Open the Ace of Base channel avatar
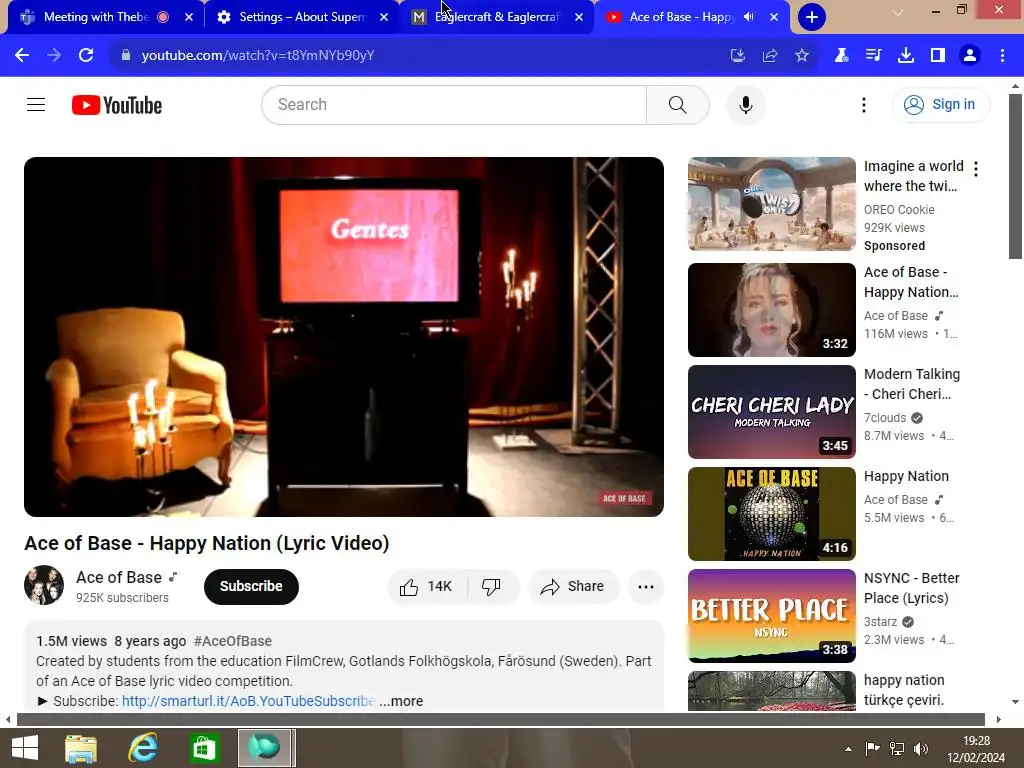This screenshot has width=1024, height=768. (x=44, y=585)
